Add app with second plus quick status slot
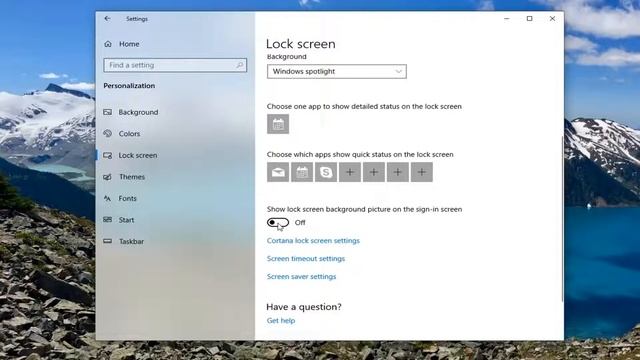The height and width of the screenshot is (360, 640). pos(374,172)
